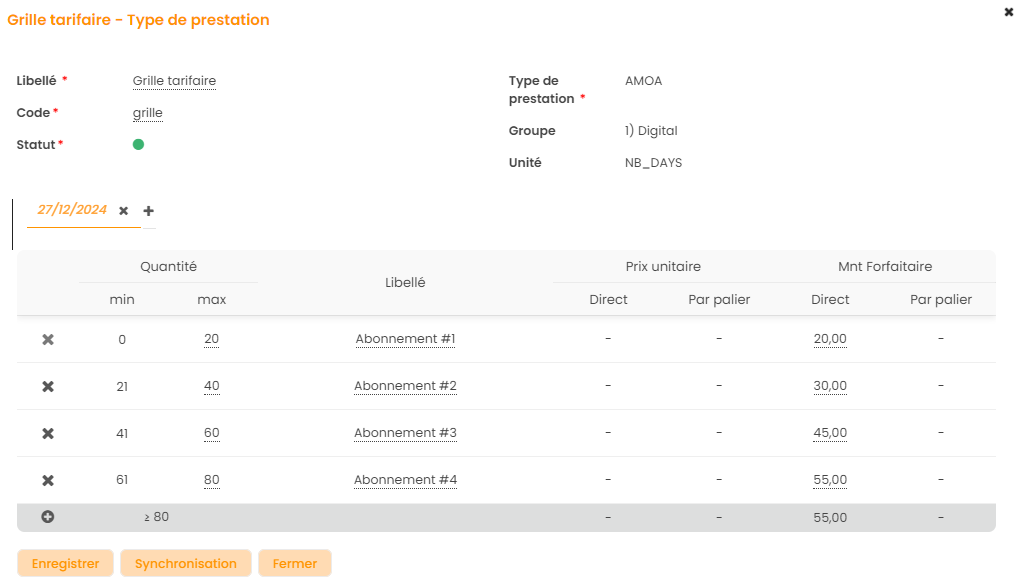
Task: Edit max quantity 80 for Abonnement #4
Action: 211,480
